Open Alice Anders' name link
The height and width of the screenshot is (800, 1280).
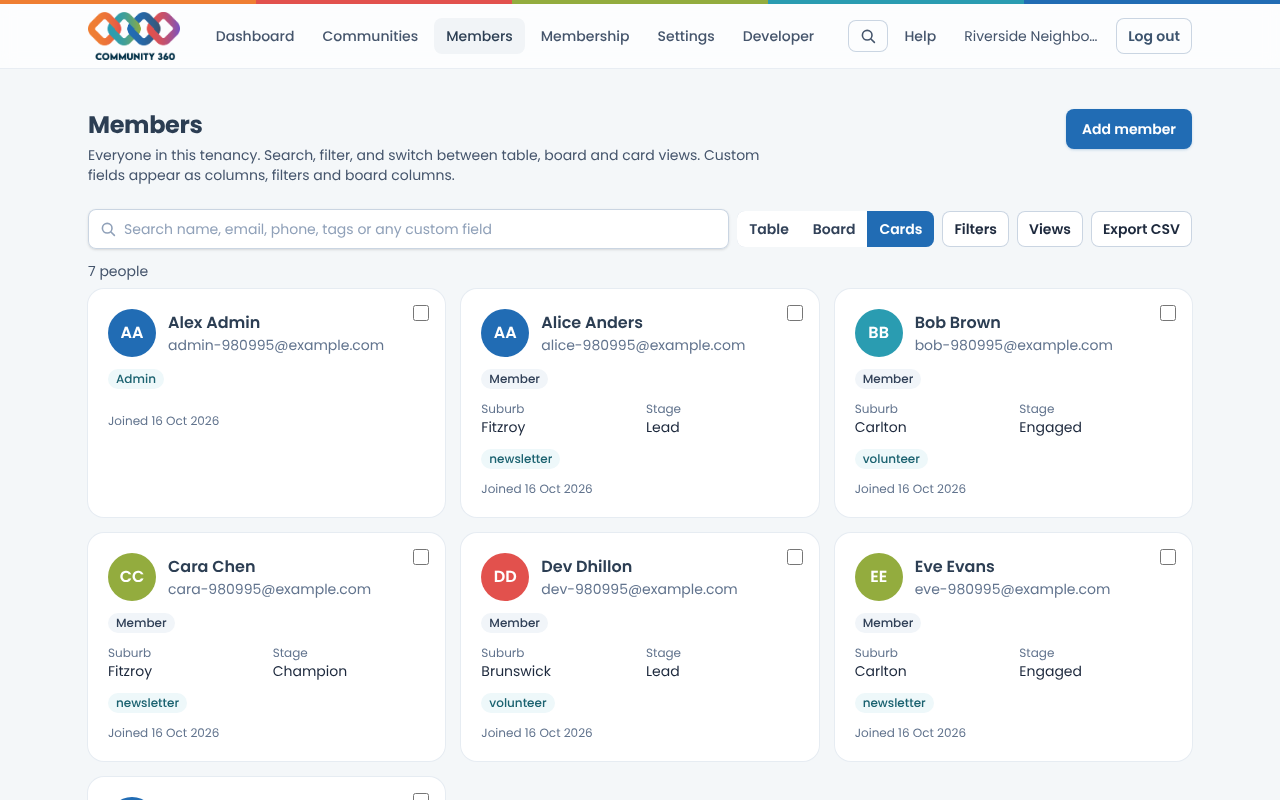592,322
